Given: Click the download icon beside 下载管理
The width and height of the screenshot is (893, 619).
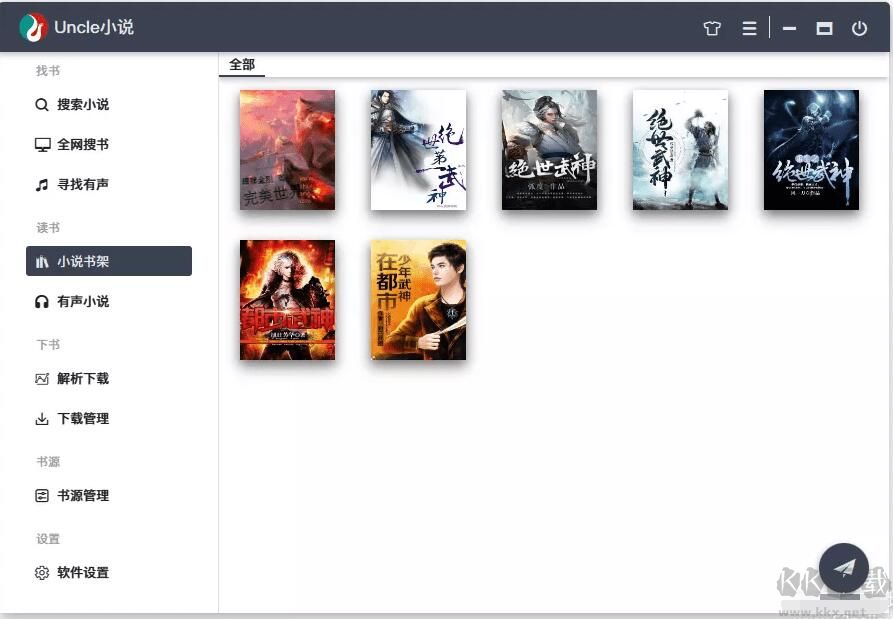Looking at the screenshot, I should pyautogui.click(x=42, y=419).
